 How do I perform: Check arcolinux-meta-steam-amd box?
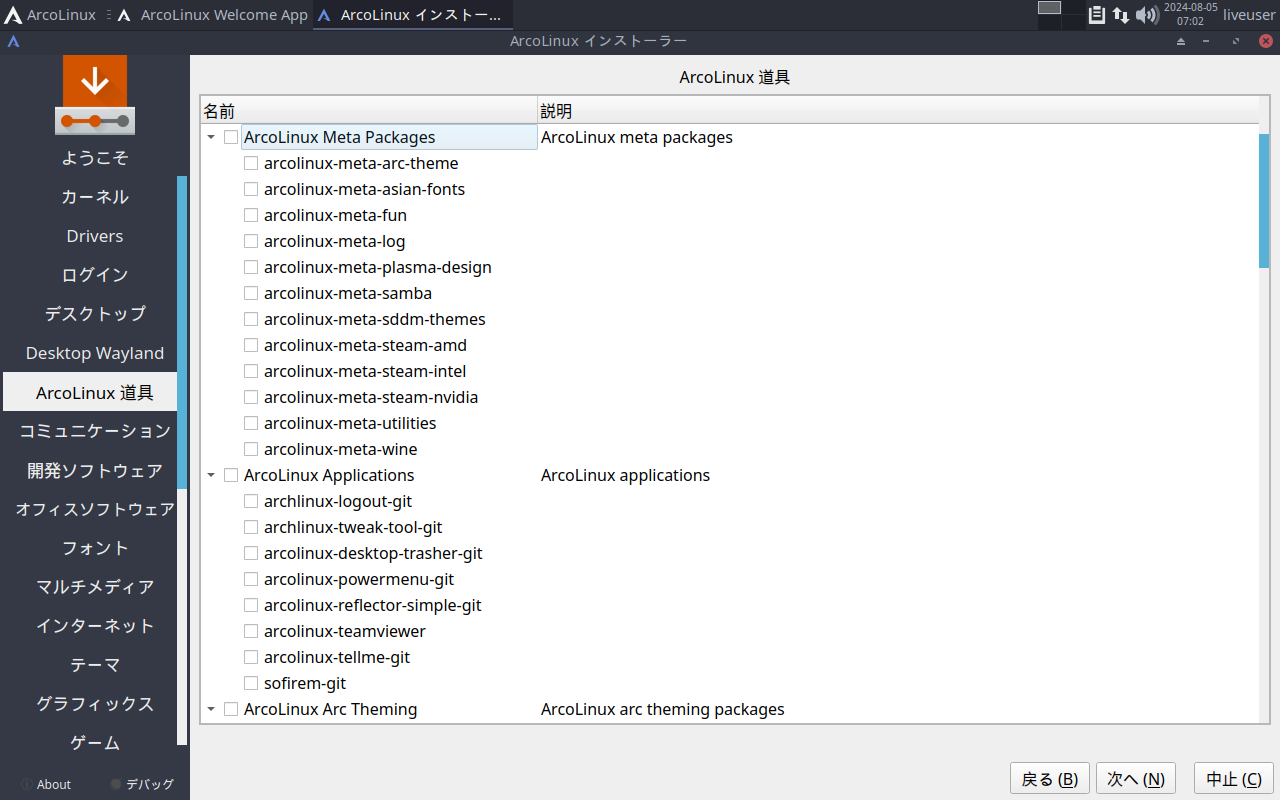coord(251,345)
